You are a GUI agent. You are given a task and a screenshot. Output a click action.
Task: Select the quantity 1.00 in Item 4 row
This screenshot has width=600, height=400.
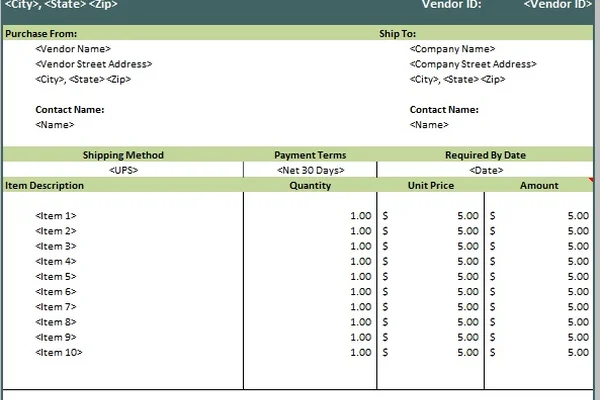(361, 261)
